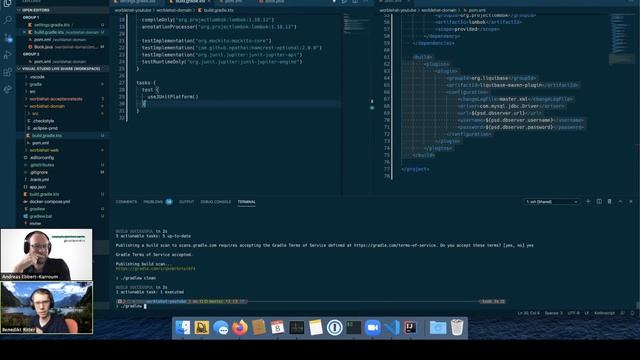Change the LF end-of-line setting
Image resolution: width=640 pixels, height=360 pixels.
[587, 313]
